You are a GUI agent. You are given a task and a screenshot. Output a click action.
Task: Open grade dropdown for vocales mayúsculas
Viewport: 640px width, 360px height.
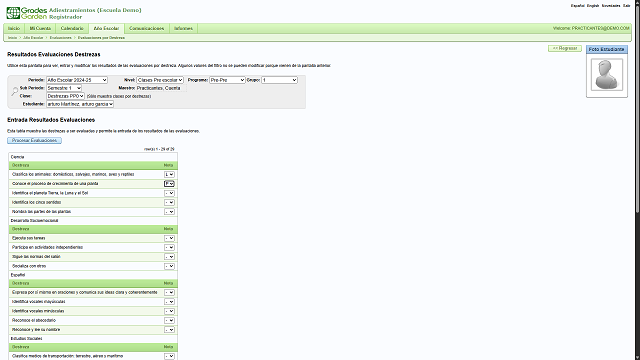click(169, 302)
